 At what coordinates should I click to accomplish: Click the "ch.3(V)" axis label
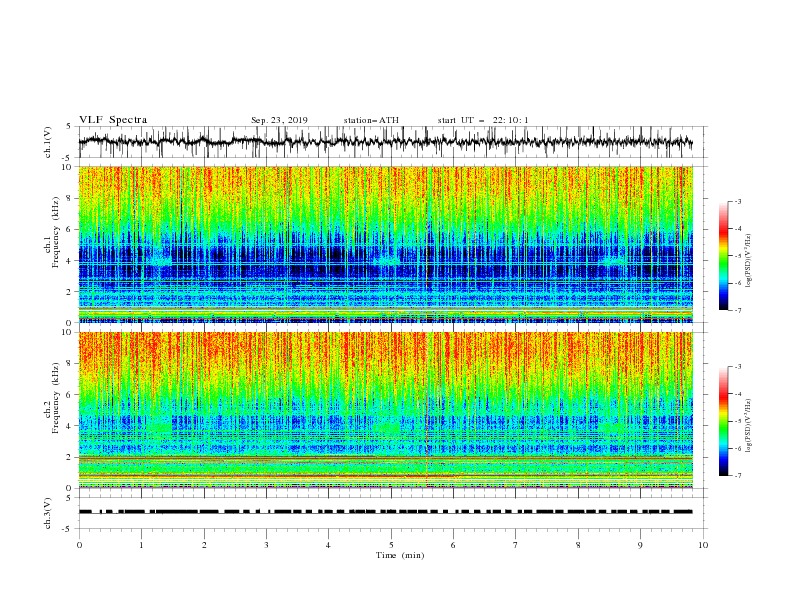point(48,513)
